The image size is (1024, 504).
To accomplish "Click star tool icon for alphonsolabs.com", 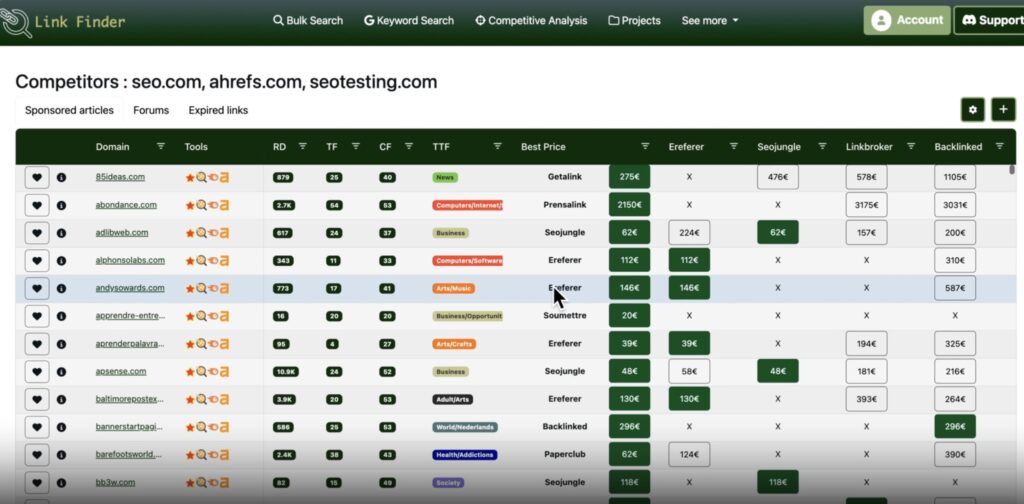I will 190,260.
